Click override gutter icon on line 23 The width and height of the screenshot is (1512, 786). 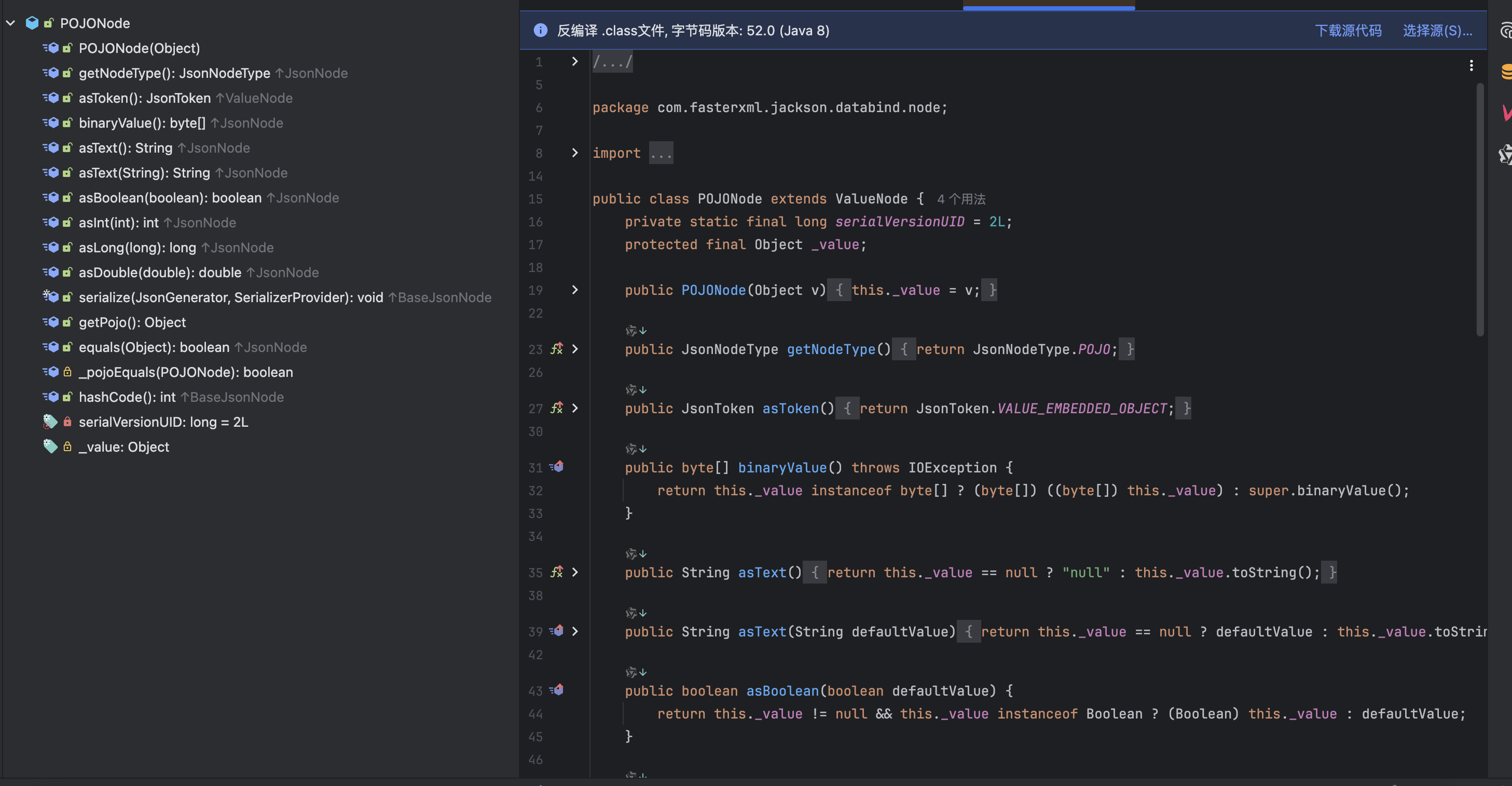click(x=556, y=349)
